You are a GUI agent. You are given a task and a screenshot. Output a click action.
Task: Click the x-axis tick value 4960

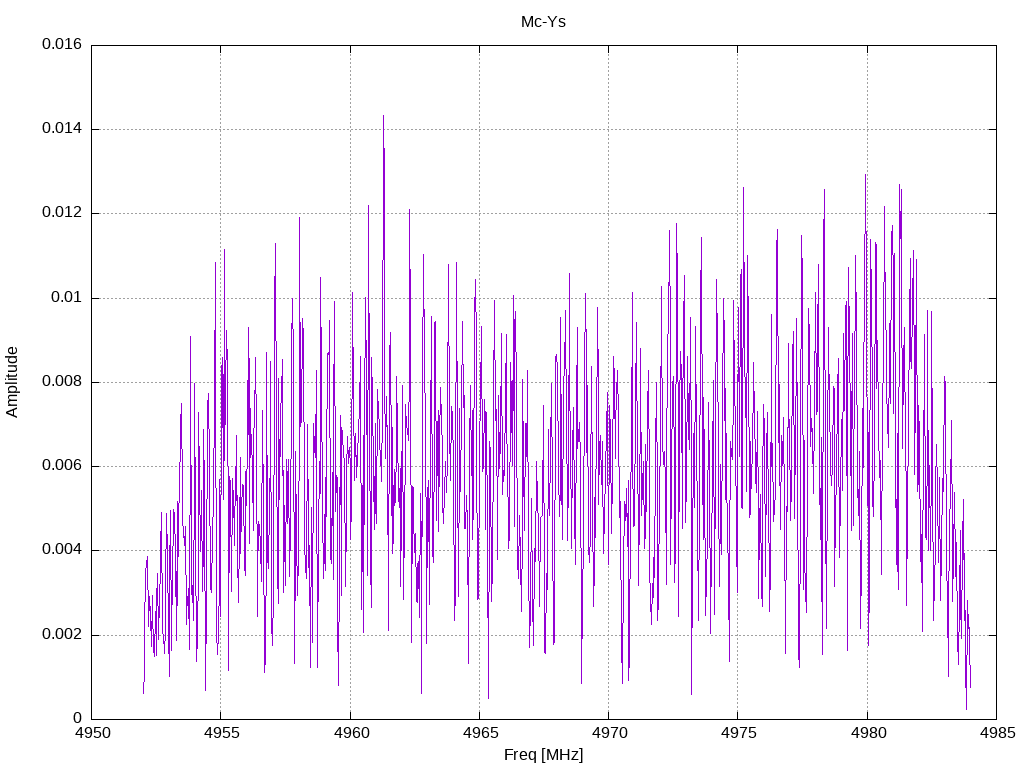[x=351, y=733]
